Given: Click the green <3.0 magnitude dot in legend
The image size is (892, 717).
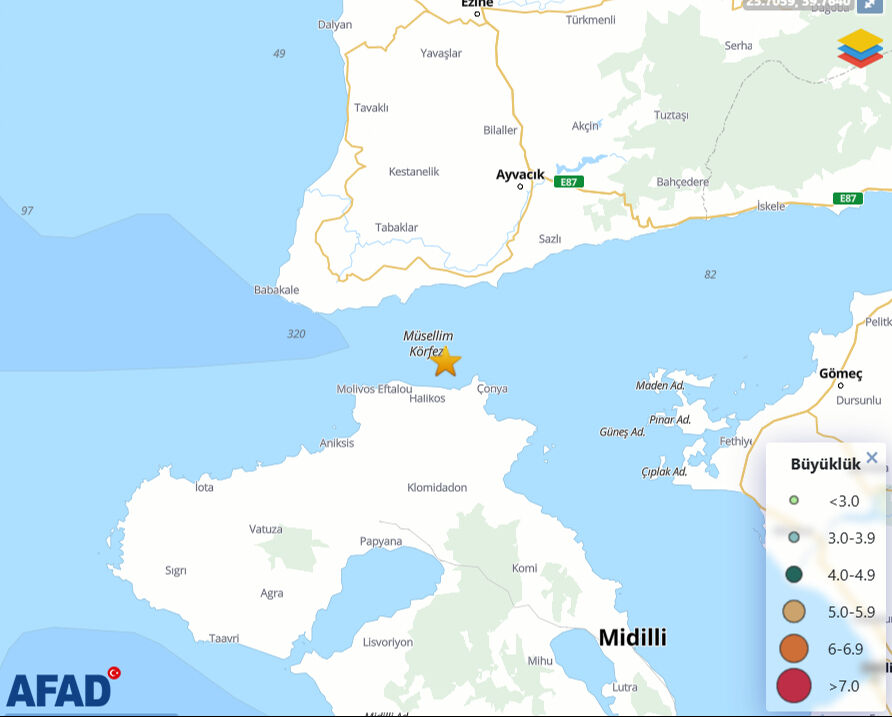Looking at the screenshot, I should 795,501.
